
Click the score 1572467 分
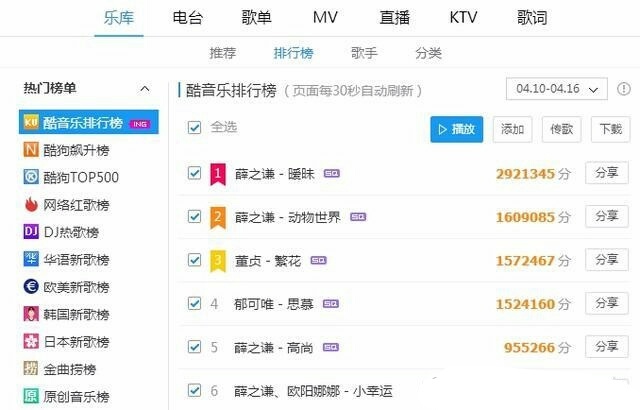[533, 261]
